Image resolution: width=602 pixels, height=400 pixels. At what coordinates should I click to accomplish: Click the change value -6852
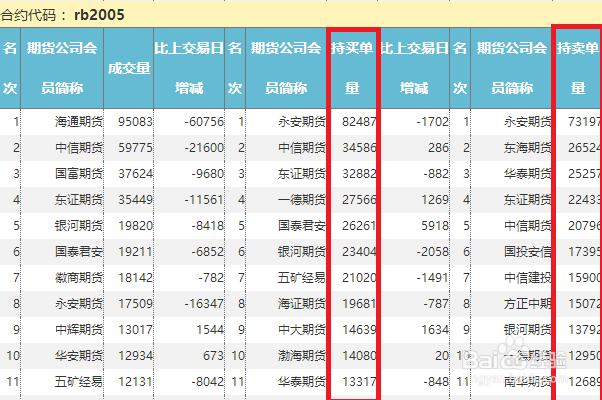click(x=207, y=251)
